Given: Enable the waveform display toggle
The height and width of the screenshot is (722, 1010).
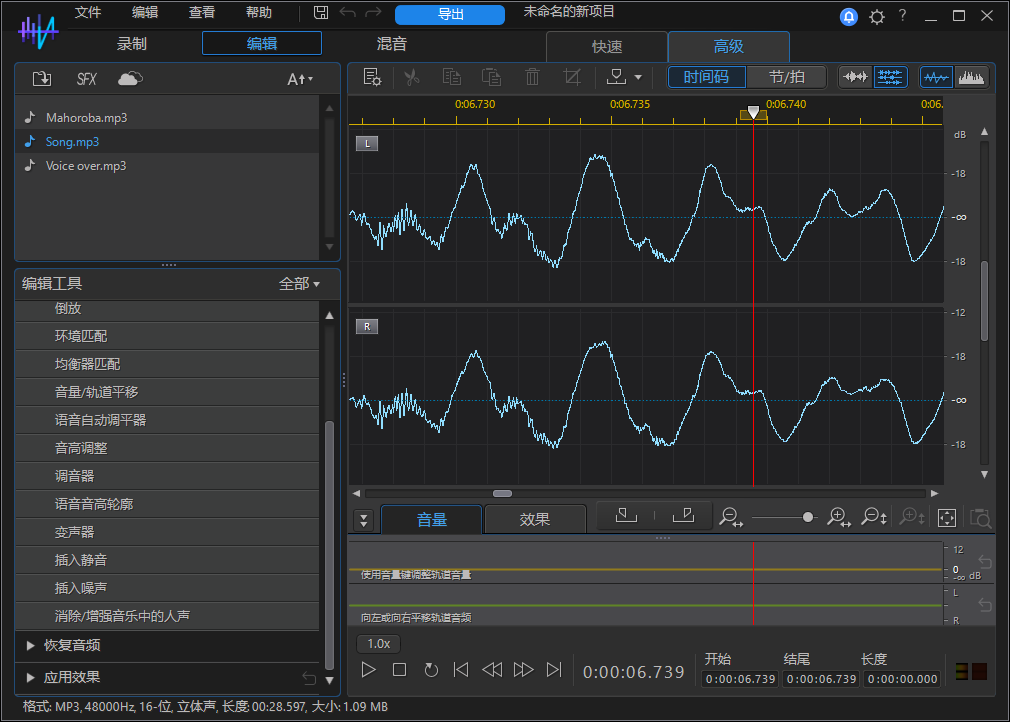Looking at the screenshot, I should 937,76.
